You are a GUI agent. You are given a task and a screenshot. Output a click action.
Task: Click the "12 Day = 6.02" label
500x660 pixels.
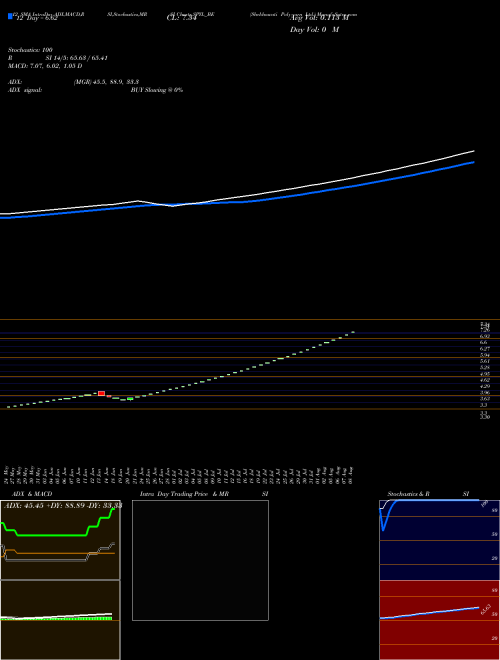click(x=36, y=19)
